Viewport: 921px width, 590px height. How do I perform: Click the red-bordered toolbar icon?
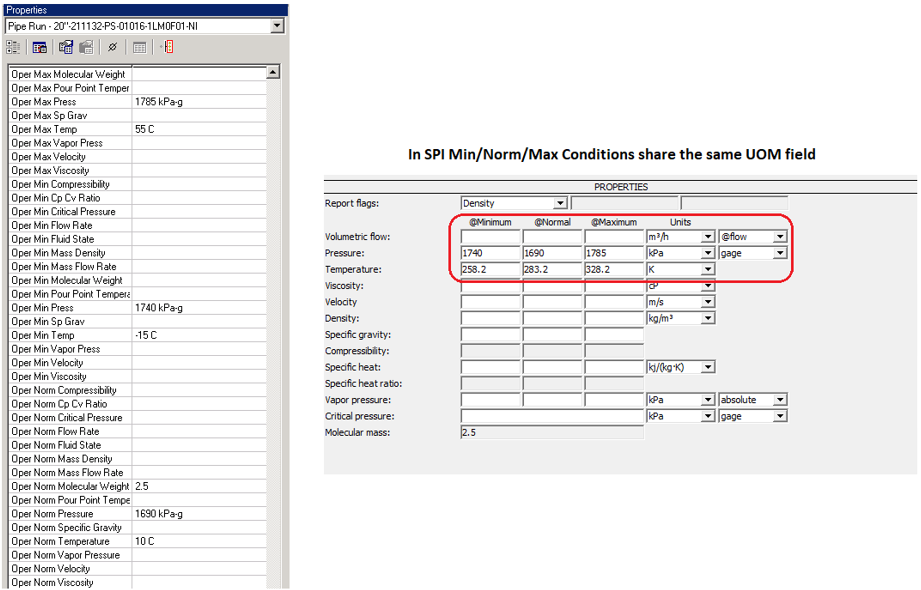tap(166, 47)
